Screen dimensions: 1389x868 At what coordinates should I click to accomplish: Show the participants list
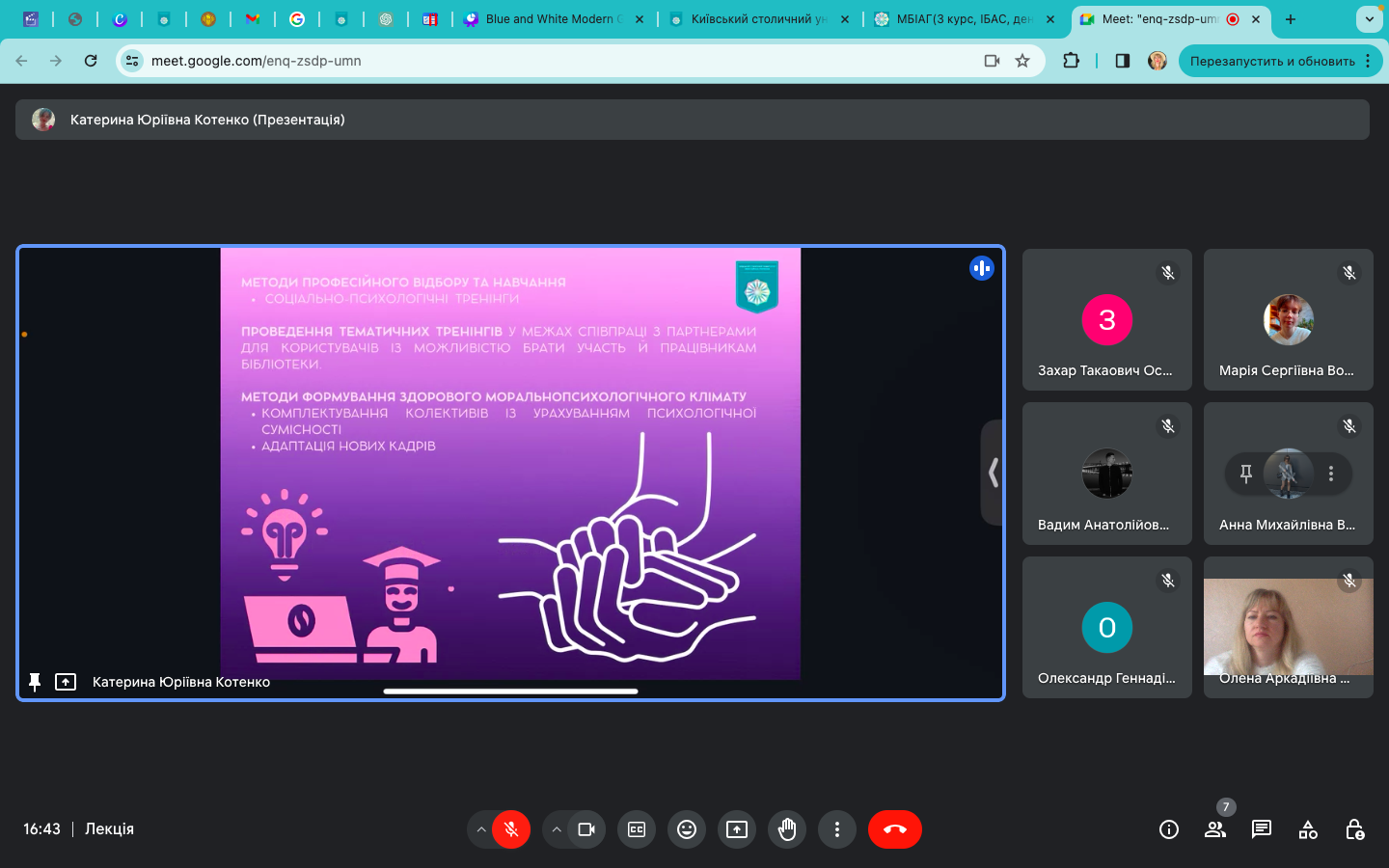(1215, 829)
